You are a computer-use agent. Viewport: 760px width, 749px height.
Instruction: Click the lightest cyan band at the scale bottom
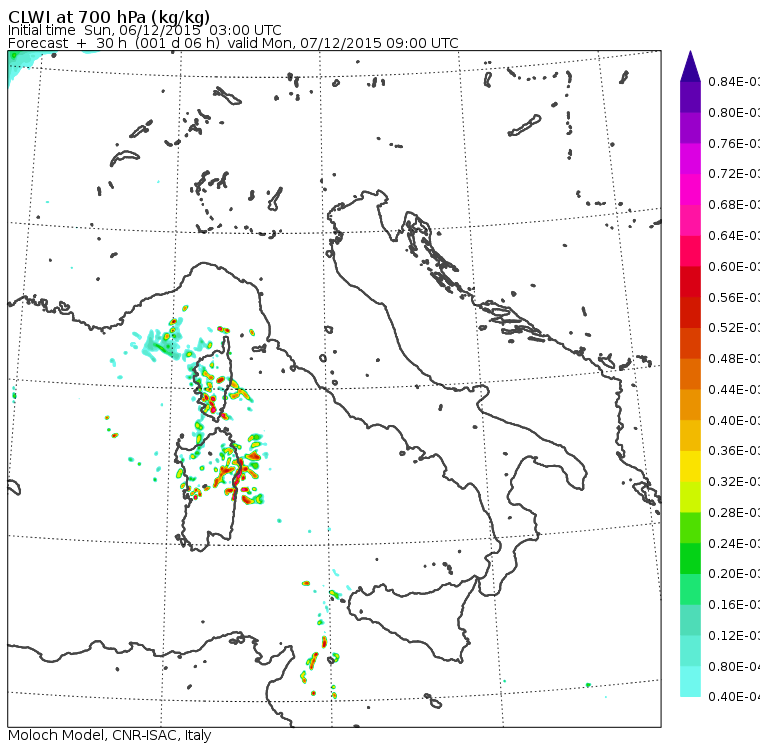690,682
